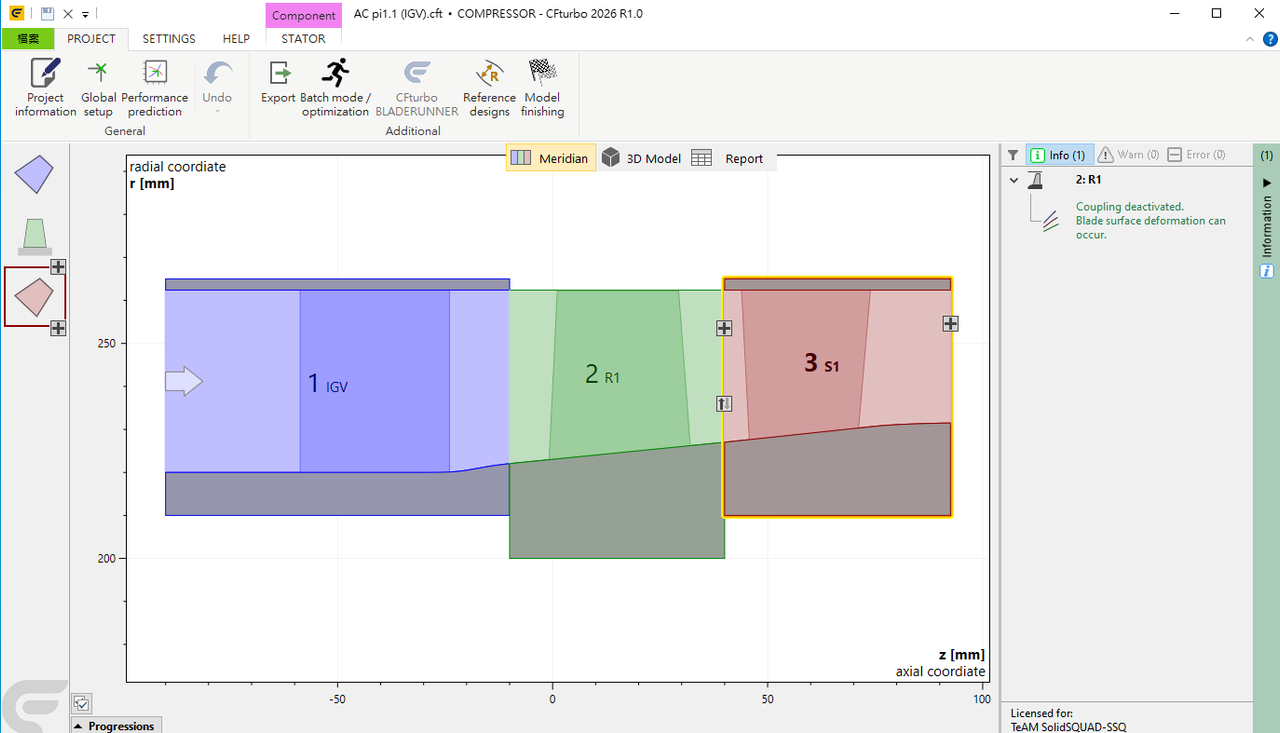The height and width of the screenshot is (733, 1280).
Task: Switch to the SETTINGS ribbon tab
Action: tap(169, 39)
